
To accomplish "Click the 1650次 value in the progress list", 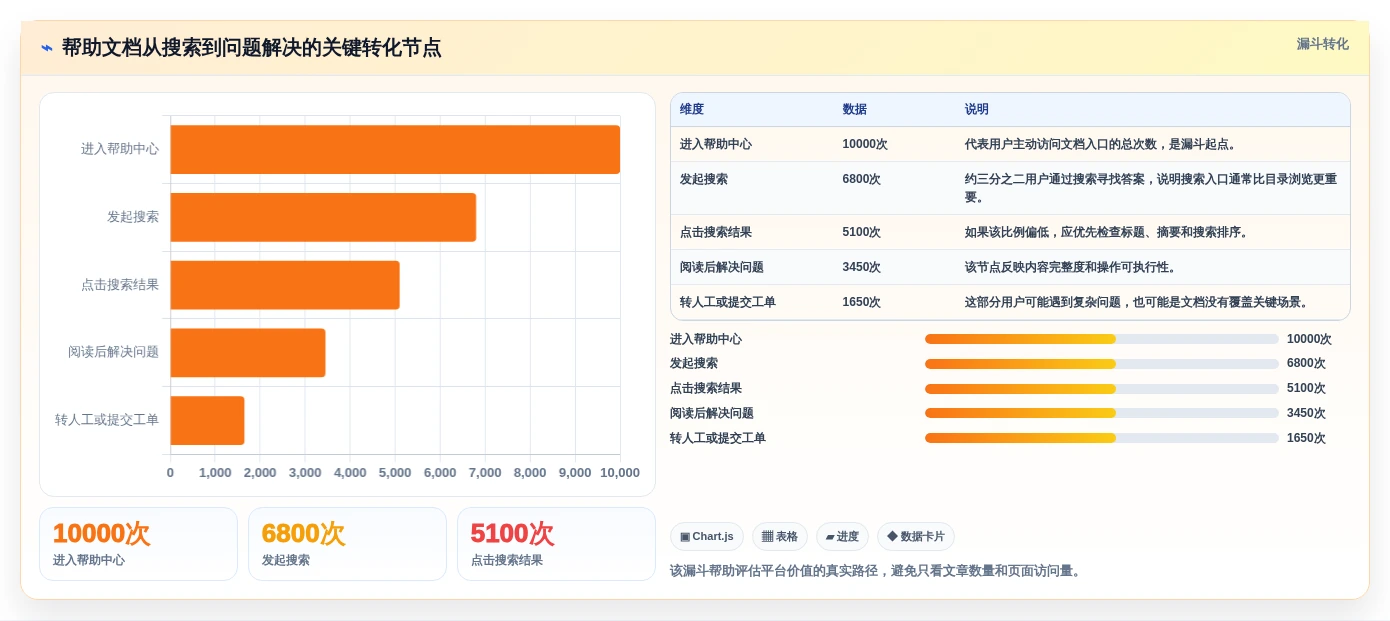I will 1306,438.
